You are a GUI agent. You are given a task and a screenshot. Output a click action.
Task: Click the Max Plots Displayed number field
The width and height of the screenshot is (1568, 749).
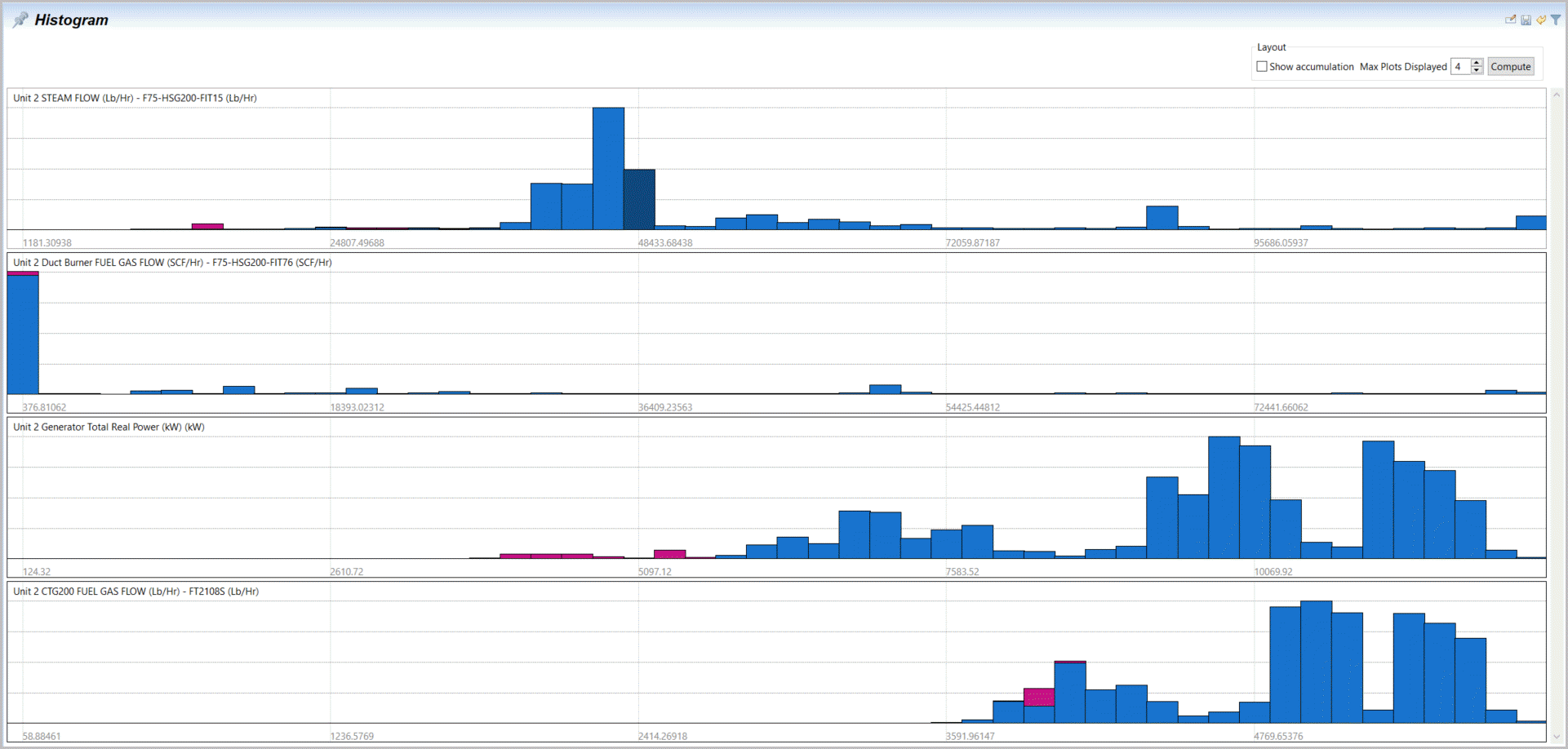click(x=1460, y=67)
